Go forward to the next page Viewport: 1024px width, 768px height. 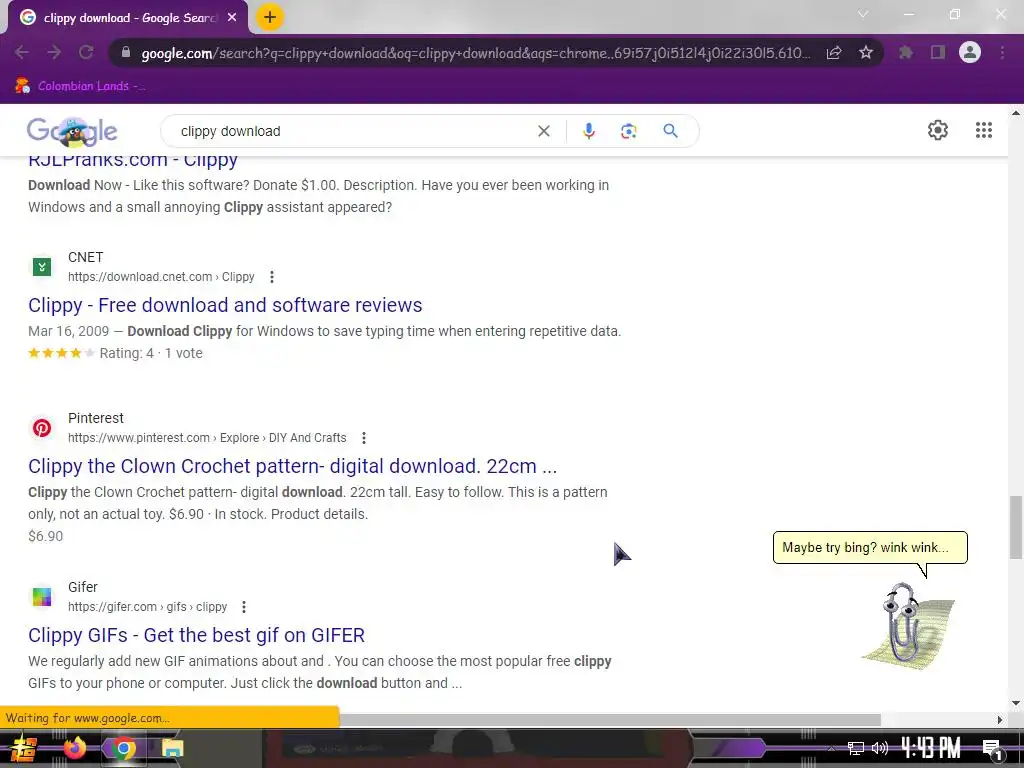click(54, 53)
